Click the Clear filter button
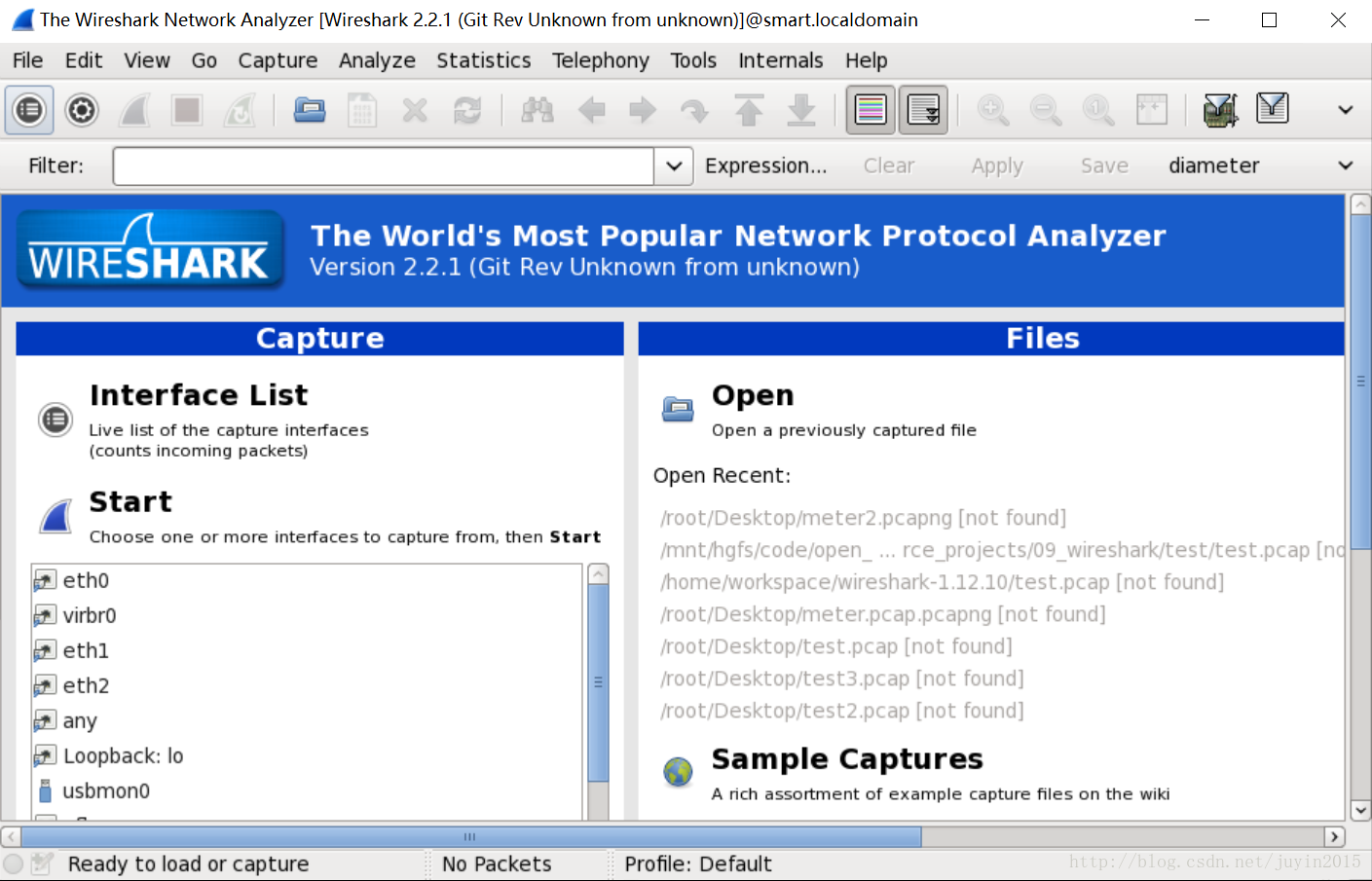This screenshot has height=881, width=1372. (x=889, y=165)
